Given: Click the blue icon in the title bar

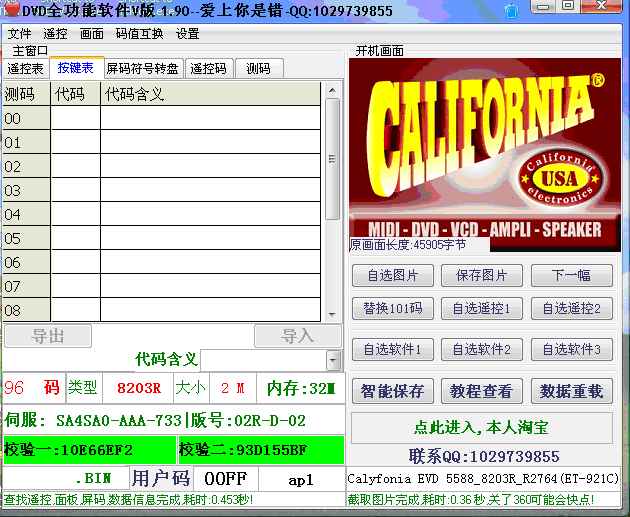Looking at the screenshot, I should (x=511, y=10).
